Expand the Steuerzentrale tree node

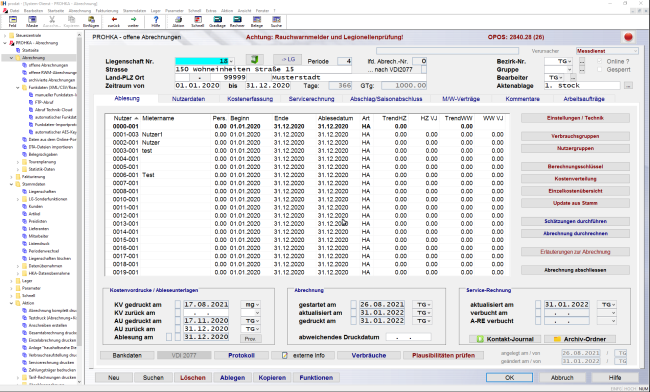5,35
